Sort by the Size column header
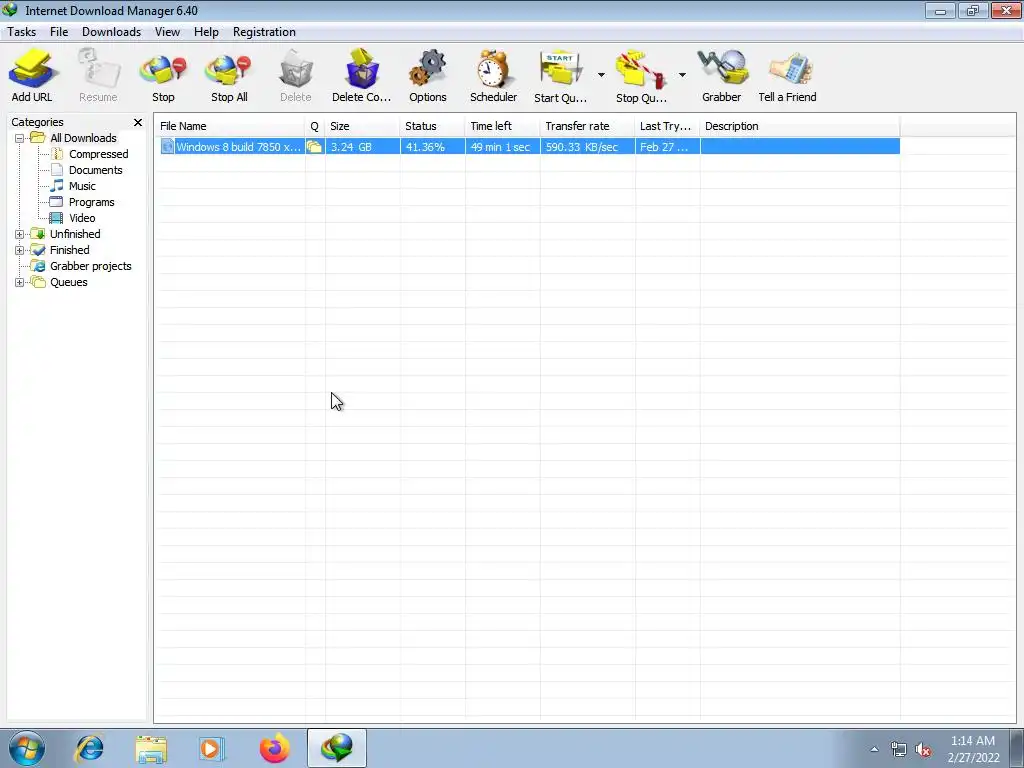1024x768 pixels. click(x=362, y=126)
